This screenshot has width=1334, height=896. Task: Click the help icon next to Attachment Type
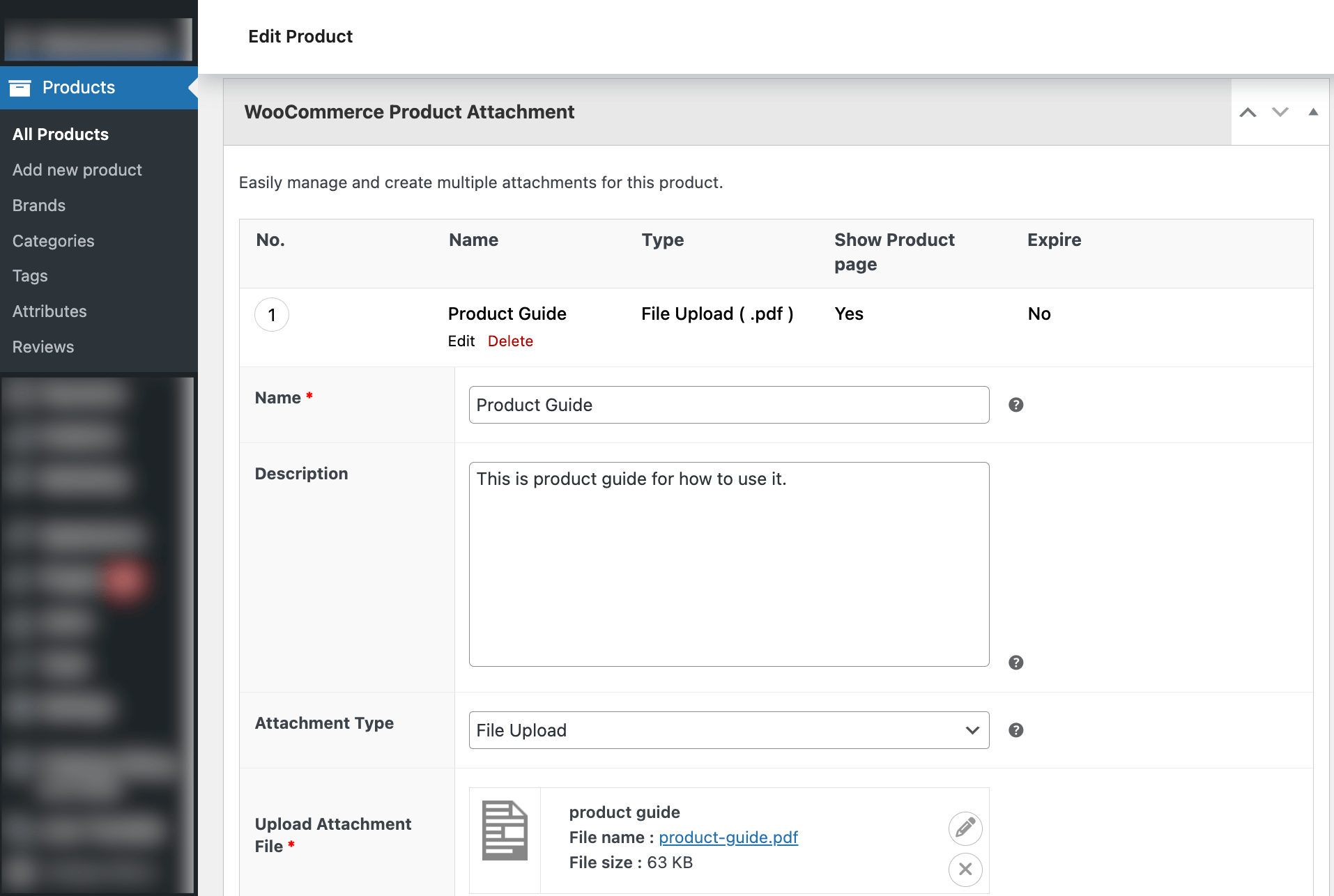(x=1015, y=730)
